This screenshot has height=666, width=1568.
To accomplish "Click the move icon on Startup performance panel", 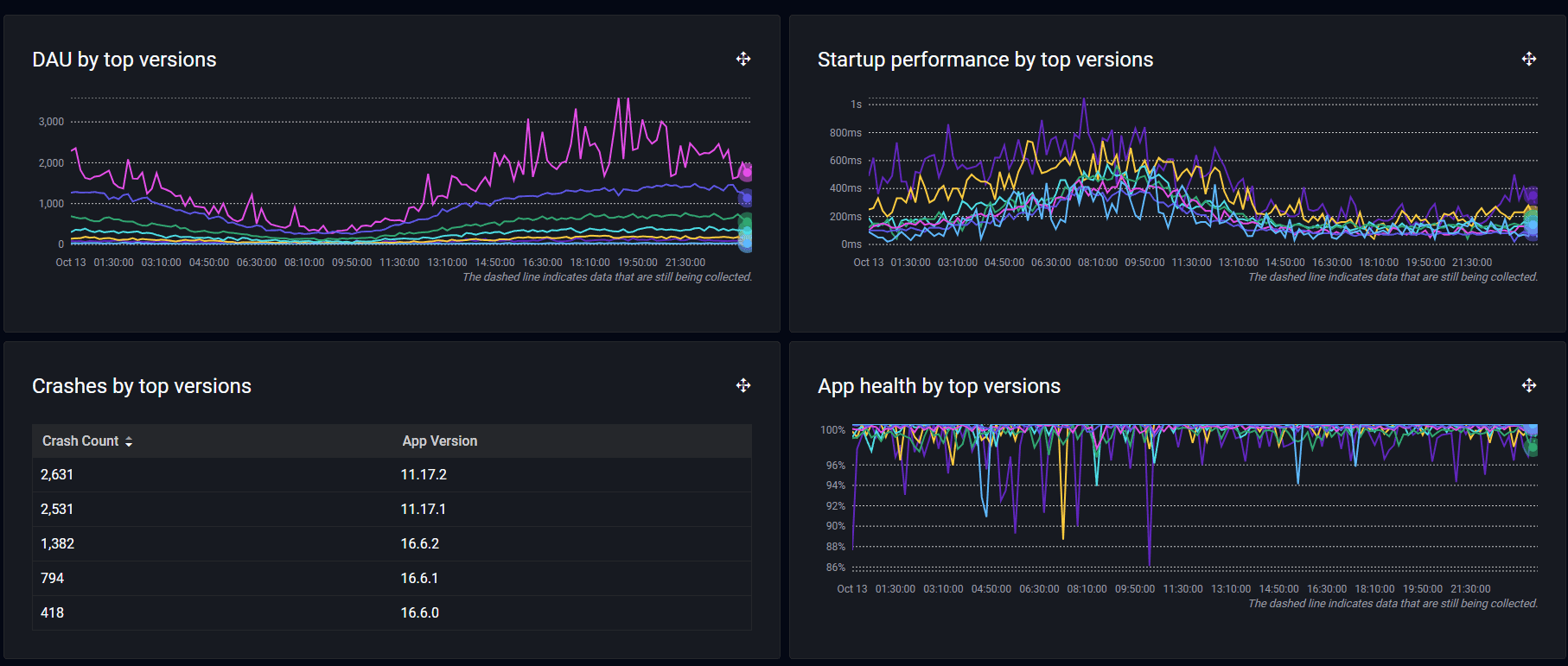I will [x=1529, y=59].
